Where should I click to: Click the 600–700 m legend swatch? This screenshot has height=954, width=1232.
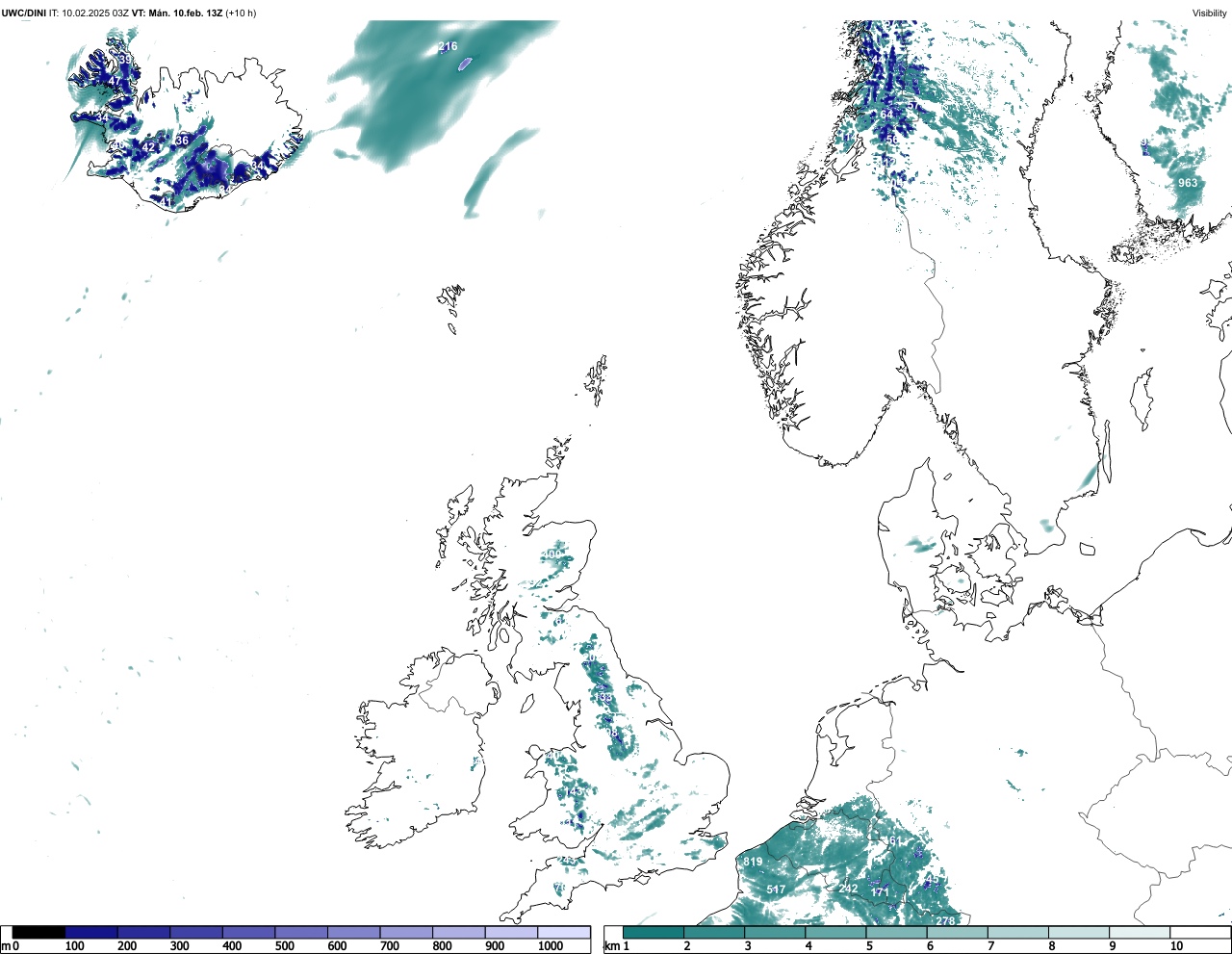coord(353,932)
